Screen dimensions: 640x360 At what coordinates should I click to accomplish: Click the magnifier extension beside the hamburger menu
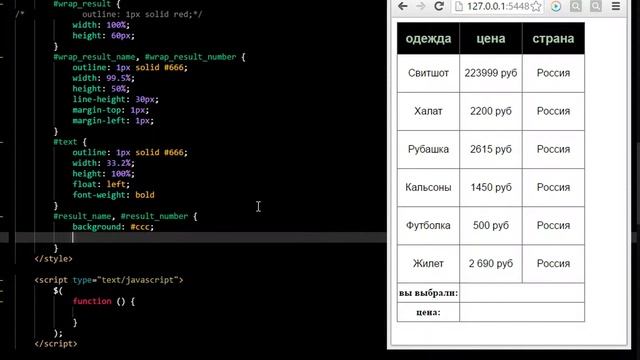[596, 6]
